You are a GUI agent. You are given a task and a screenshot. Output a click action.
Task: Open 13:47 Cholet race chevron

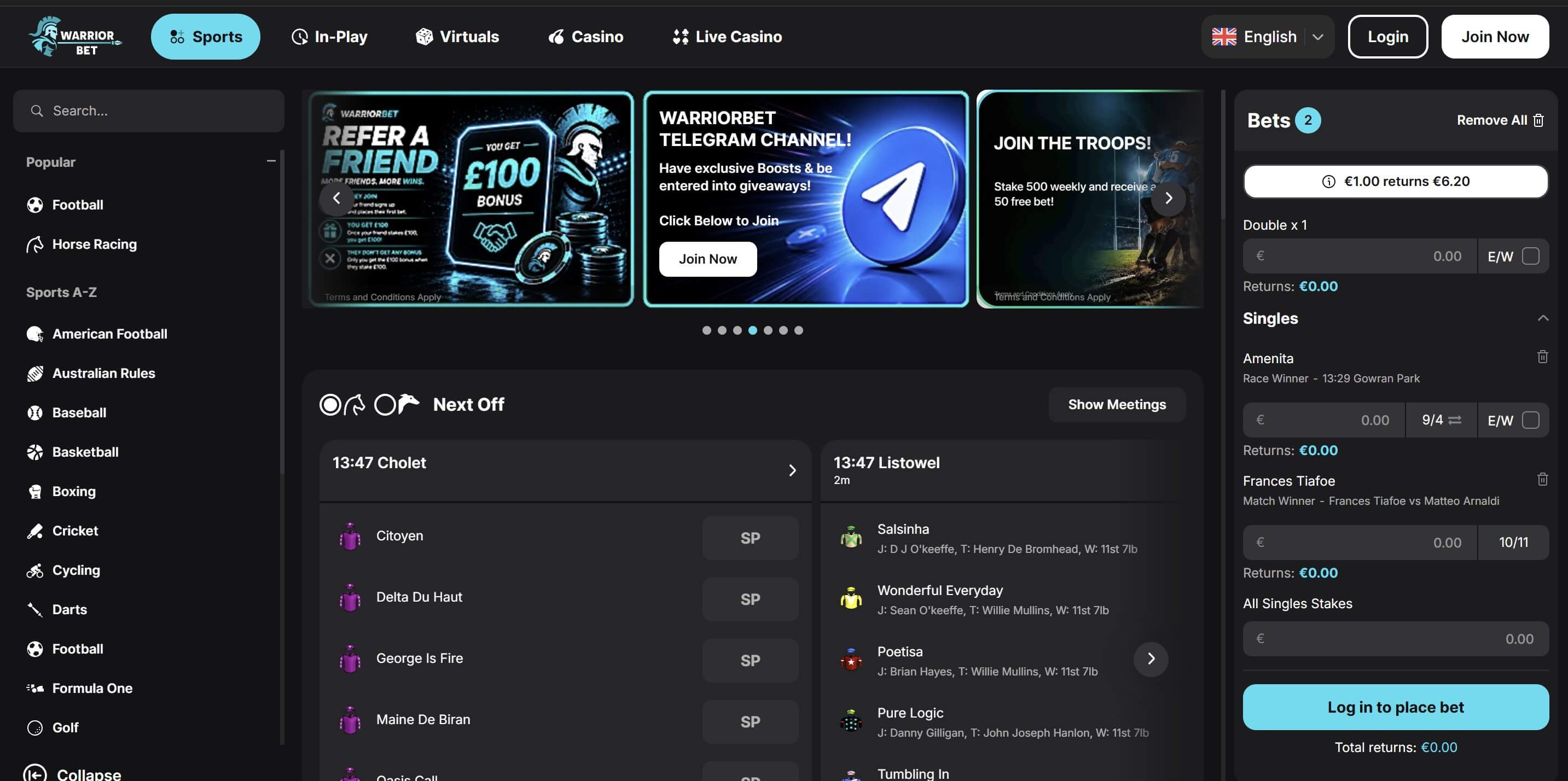click(x=792, y=470)
